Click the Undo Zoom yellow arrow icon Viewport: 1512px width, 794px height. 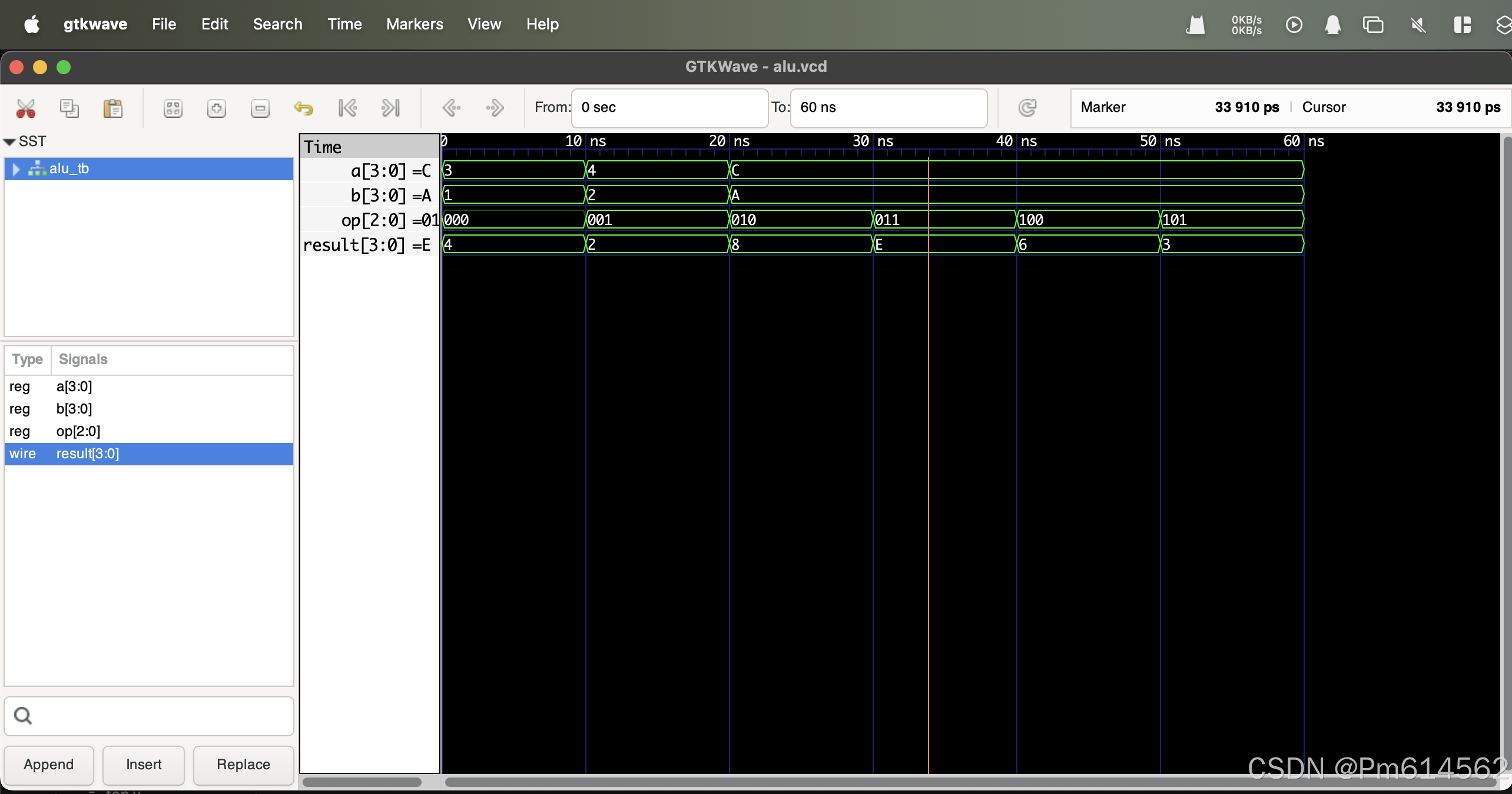point(303,108)
